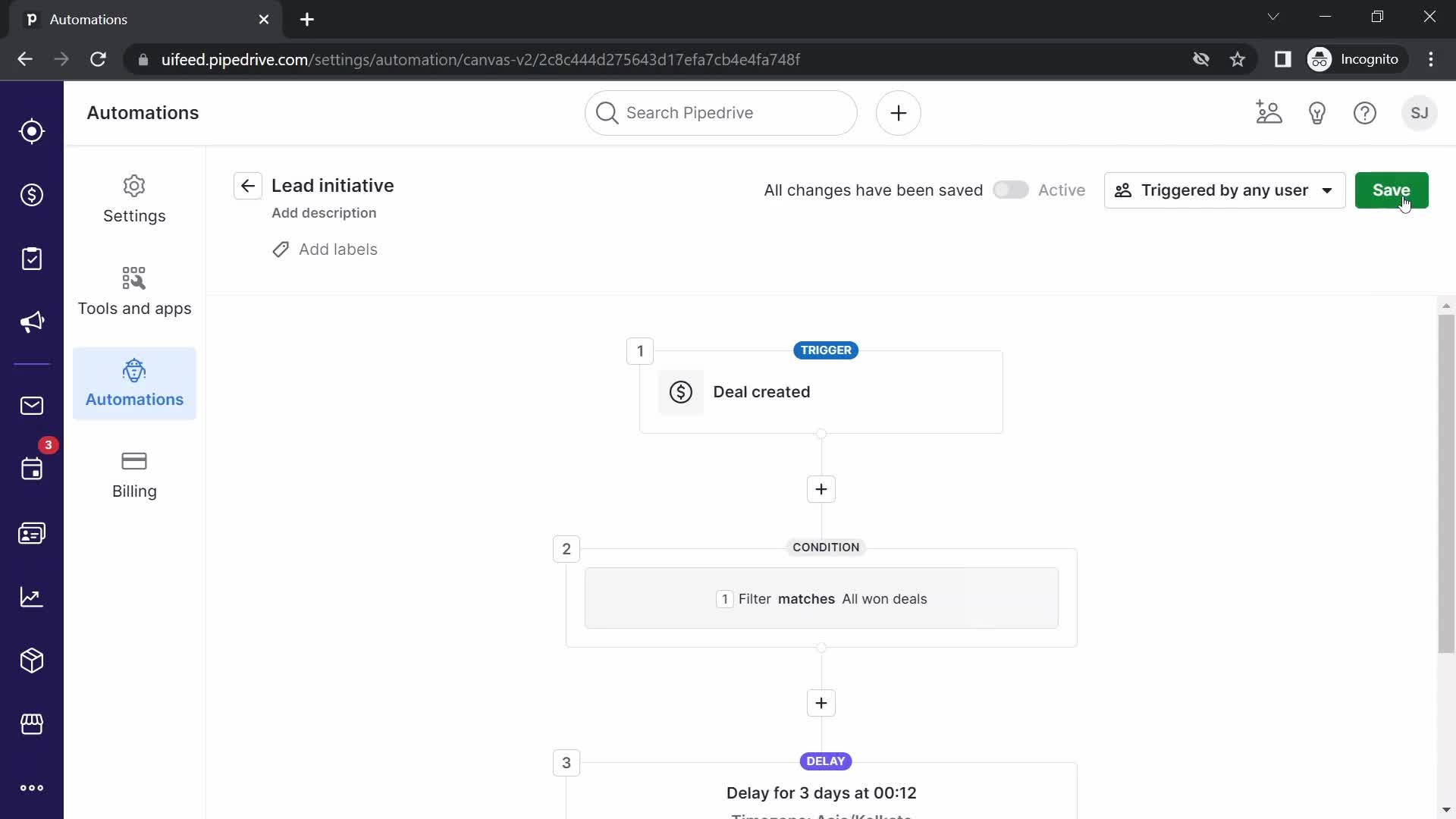Click the global add plus button in toolbar
Image resolution: width=1456 pixels, height=819 pixels.
[x=899, y=113]
